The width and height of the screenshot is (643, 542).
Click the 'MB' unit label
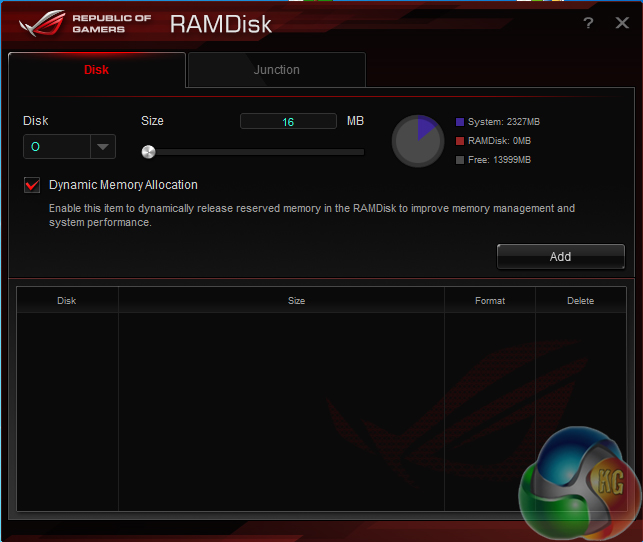[355, 121]
